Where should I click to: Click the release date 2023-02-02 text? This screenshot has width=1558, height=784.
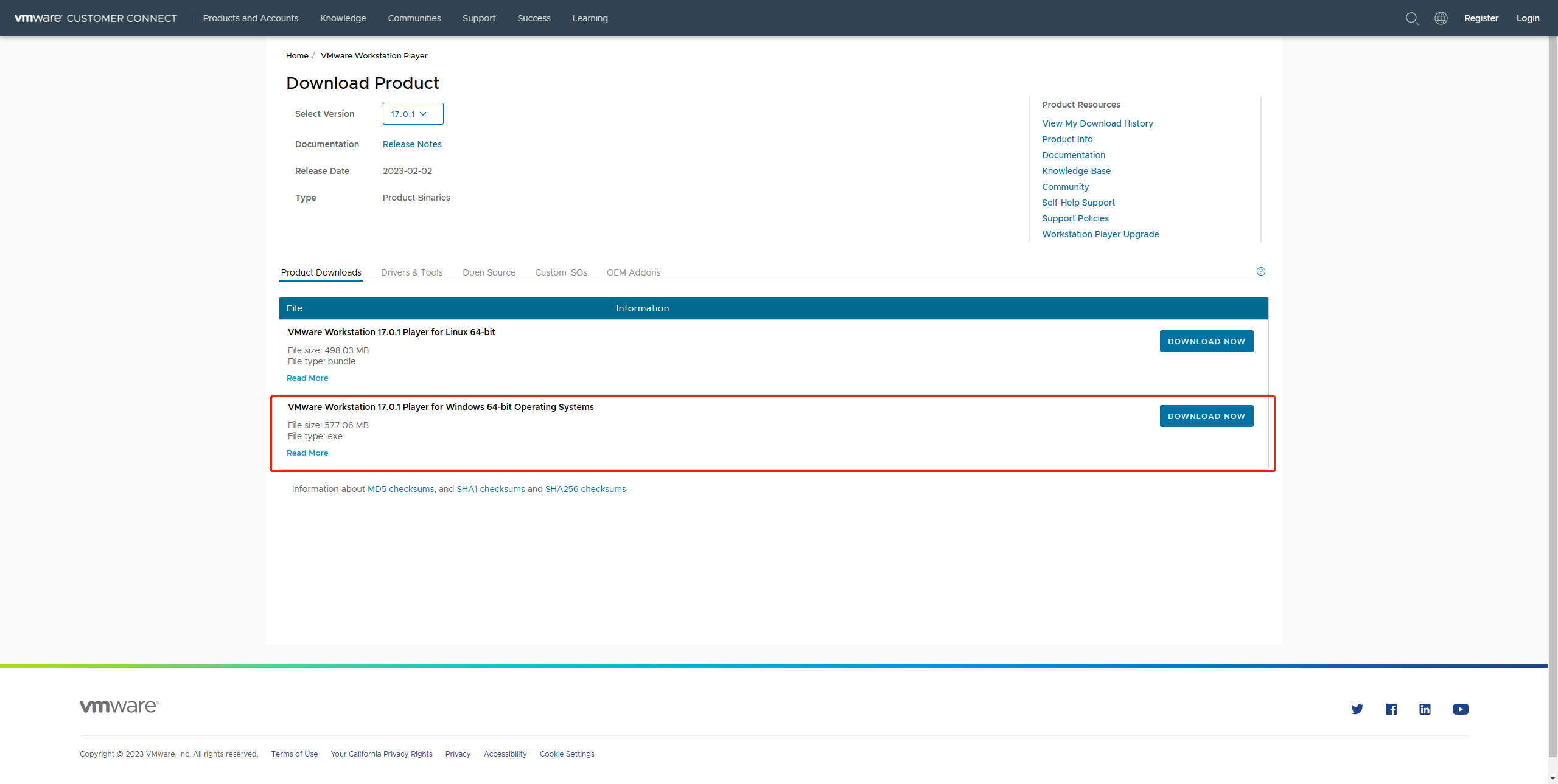pyautogui.click(x=407, y=171)
